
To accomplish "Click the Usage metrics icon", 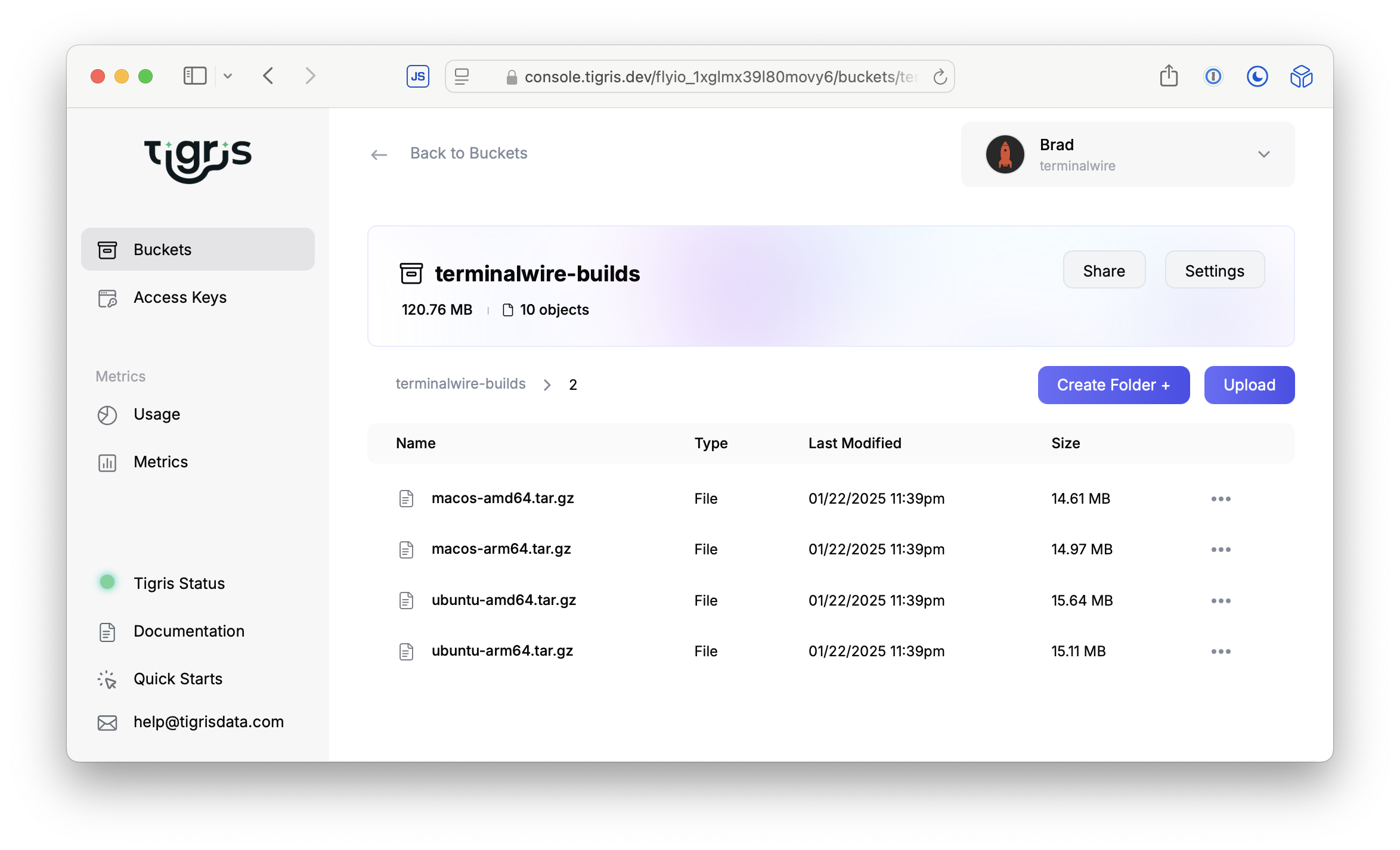I will tap(108, 414).
